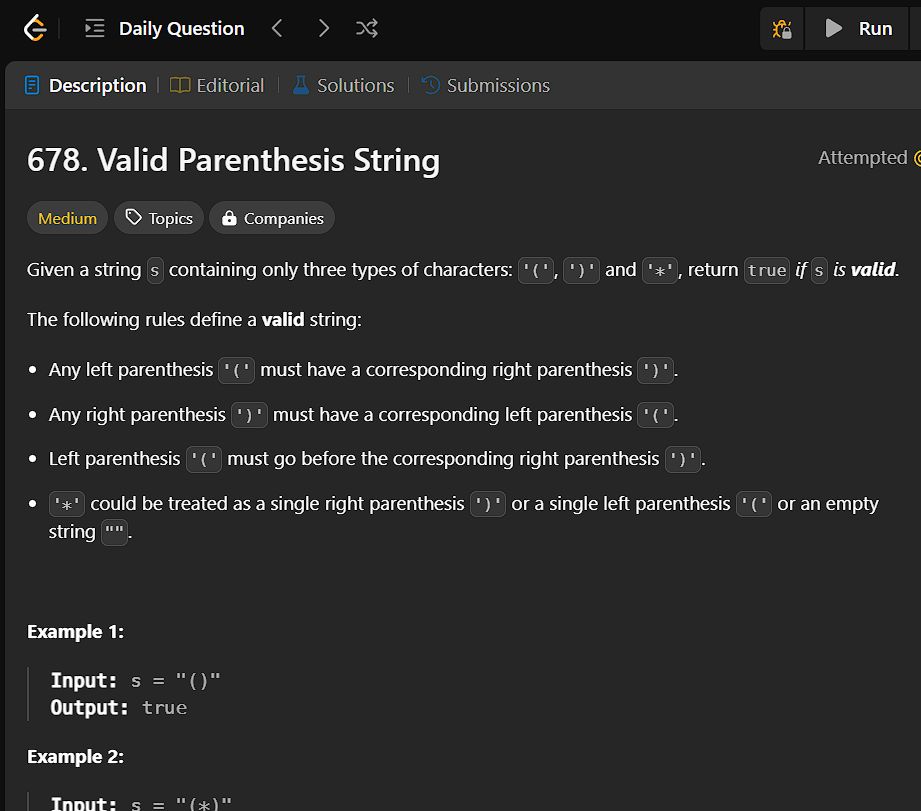The image size is (921, 811).
Task: Open the Daily Question problem list
Action: coord(95,29)
